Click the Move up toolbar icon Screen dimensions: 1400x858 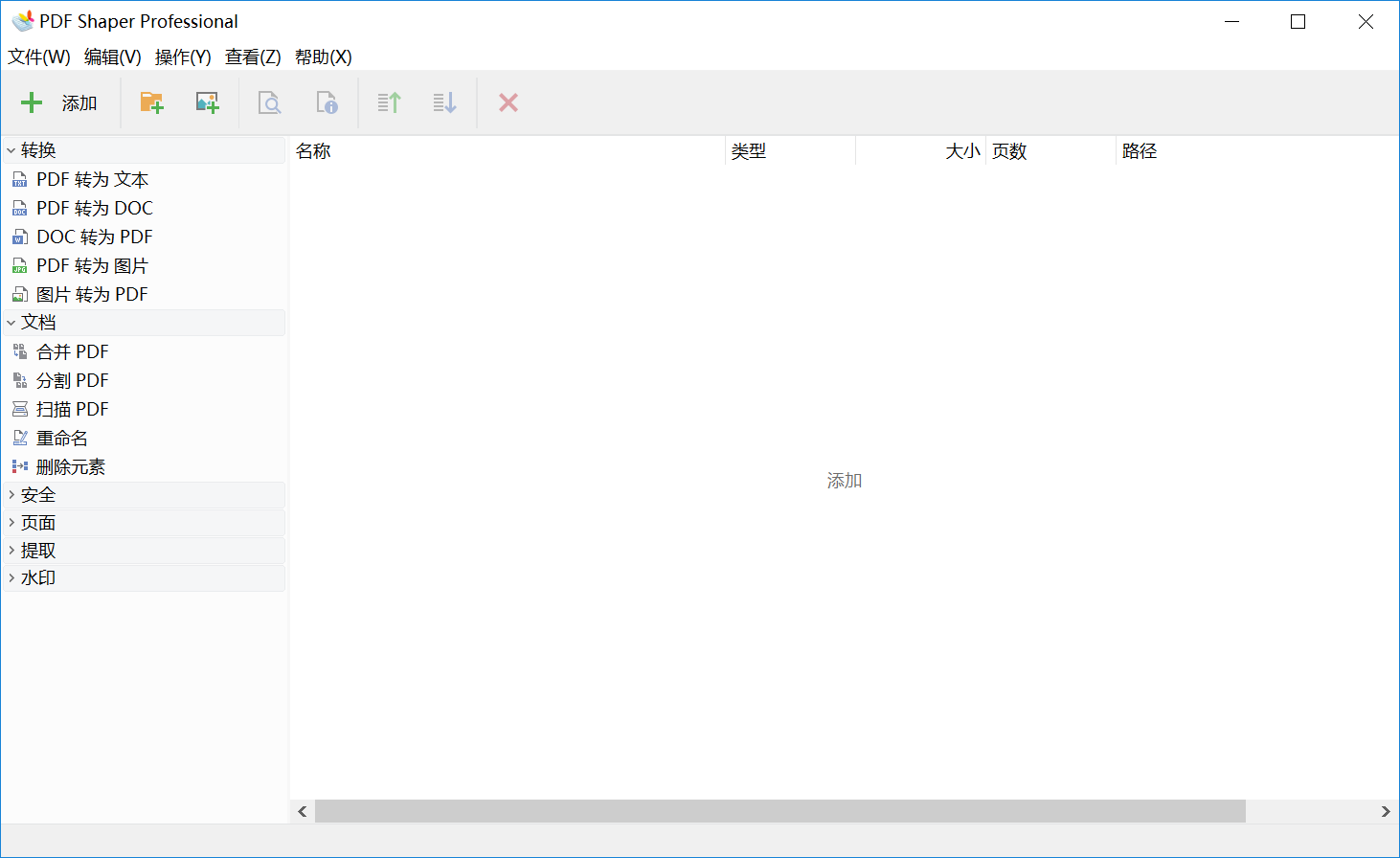point(389,102)
